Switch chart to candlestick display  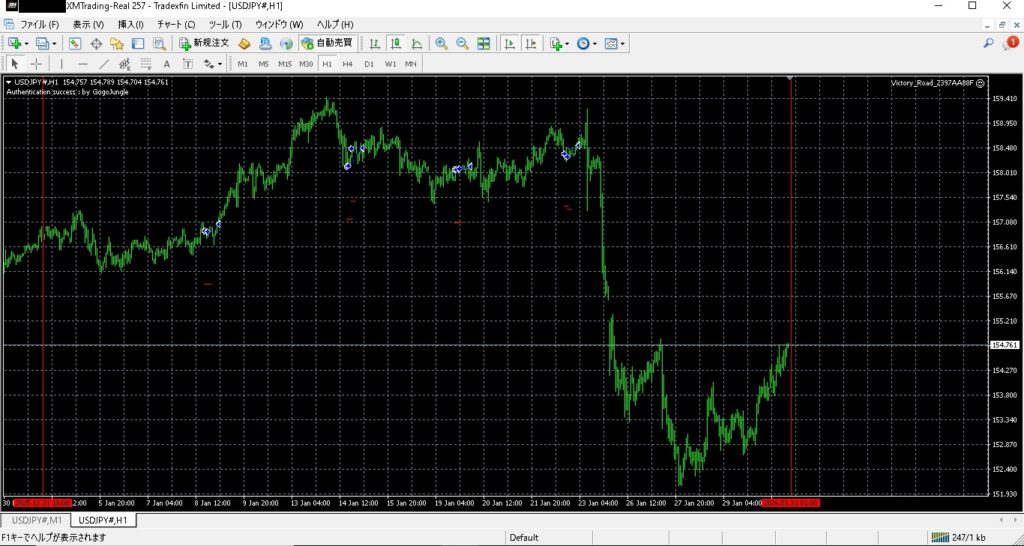pos(396,43)
